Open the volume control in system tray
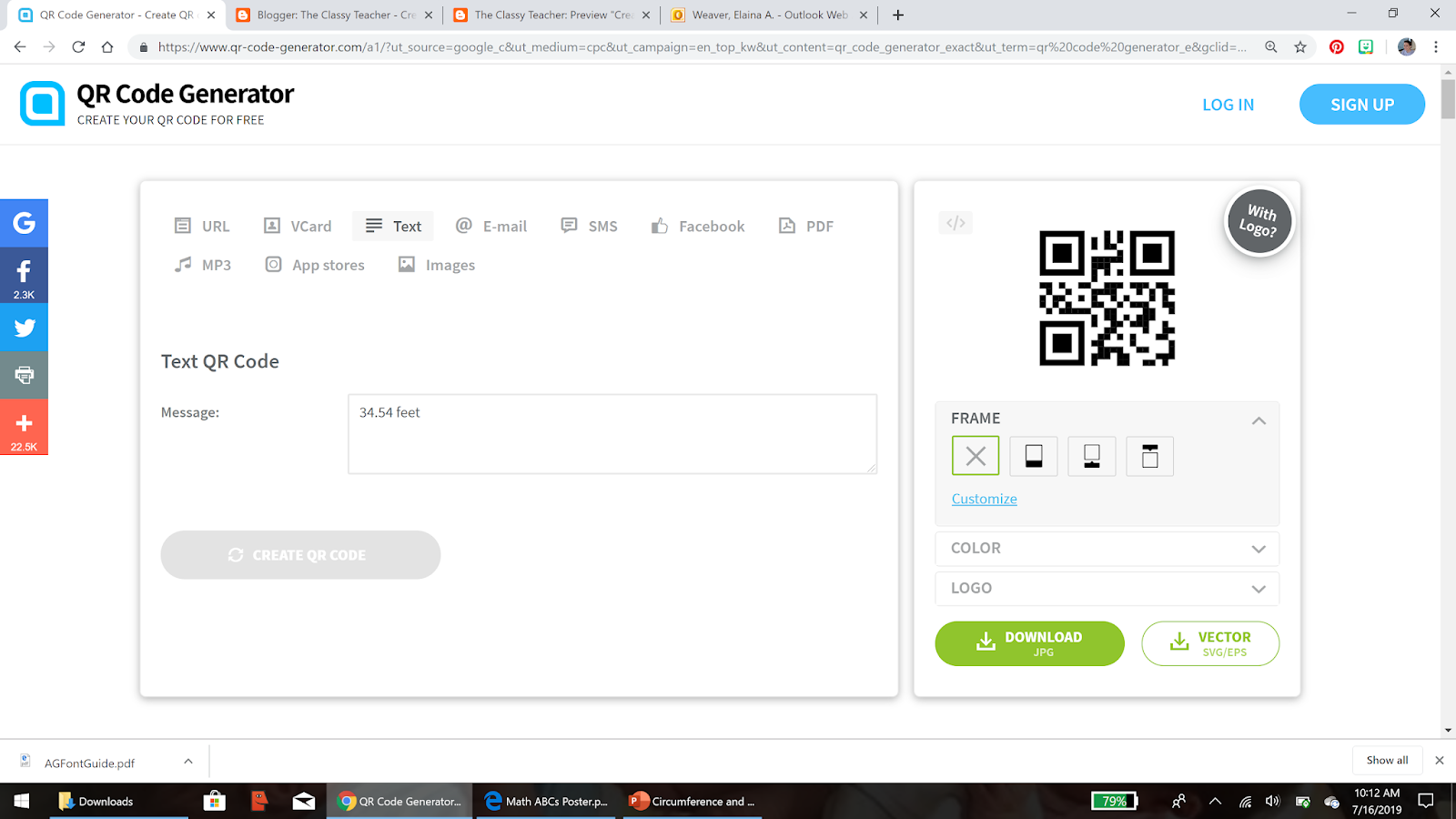The width and height of the screenshot is (1456, 819). pyautogui.click(x=1272, y=801)
